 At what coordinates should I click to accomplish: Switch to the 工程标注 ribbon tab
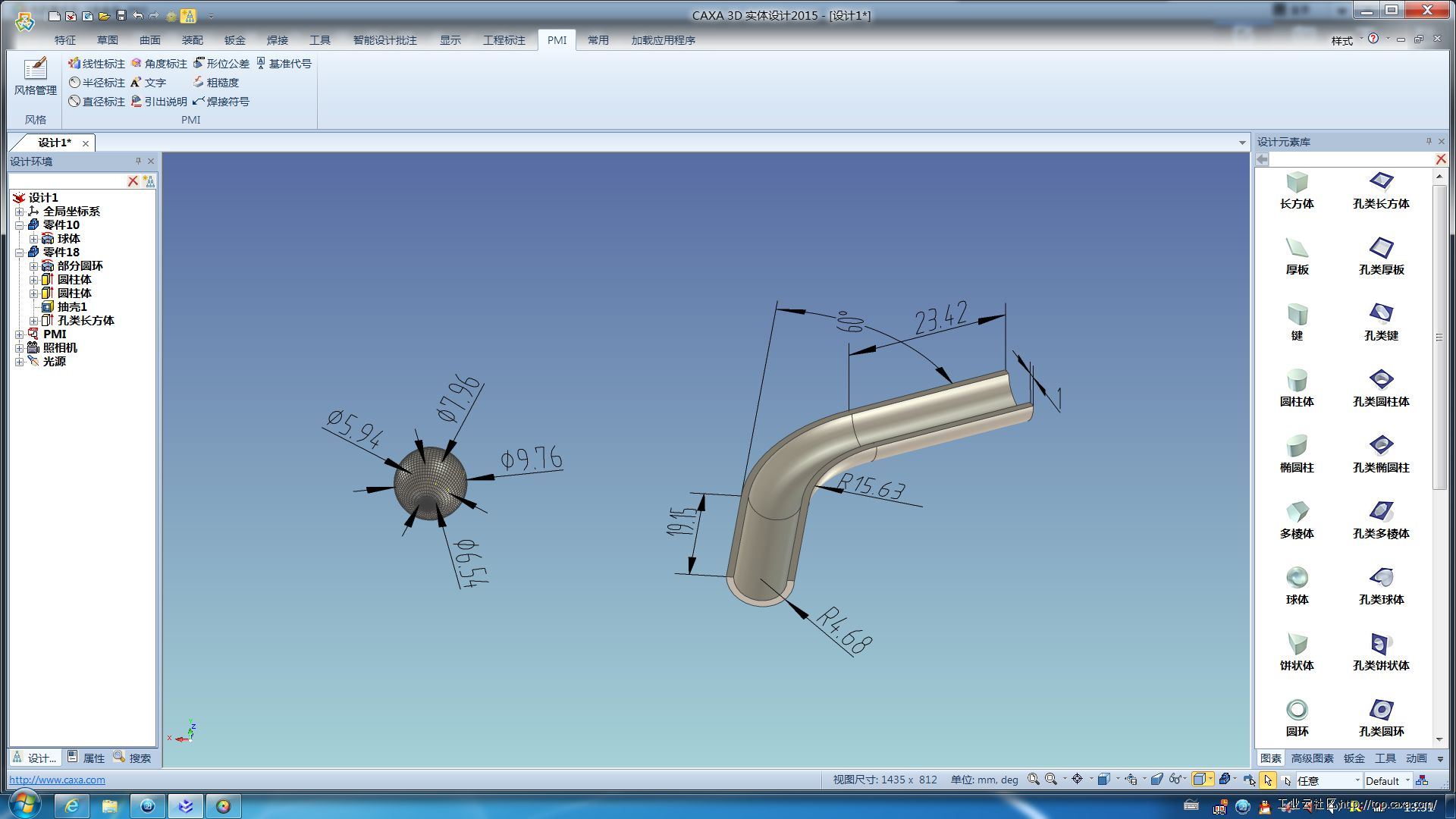[504, 40]
